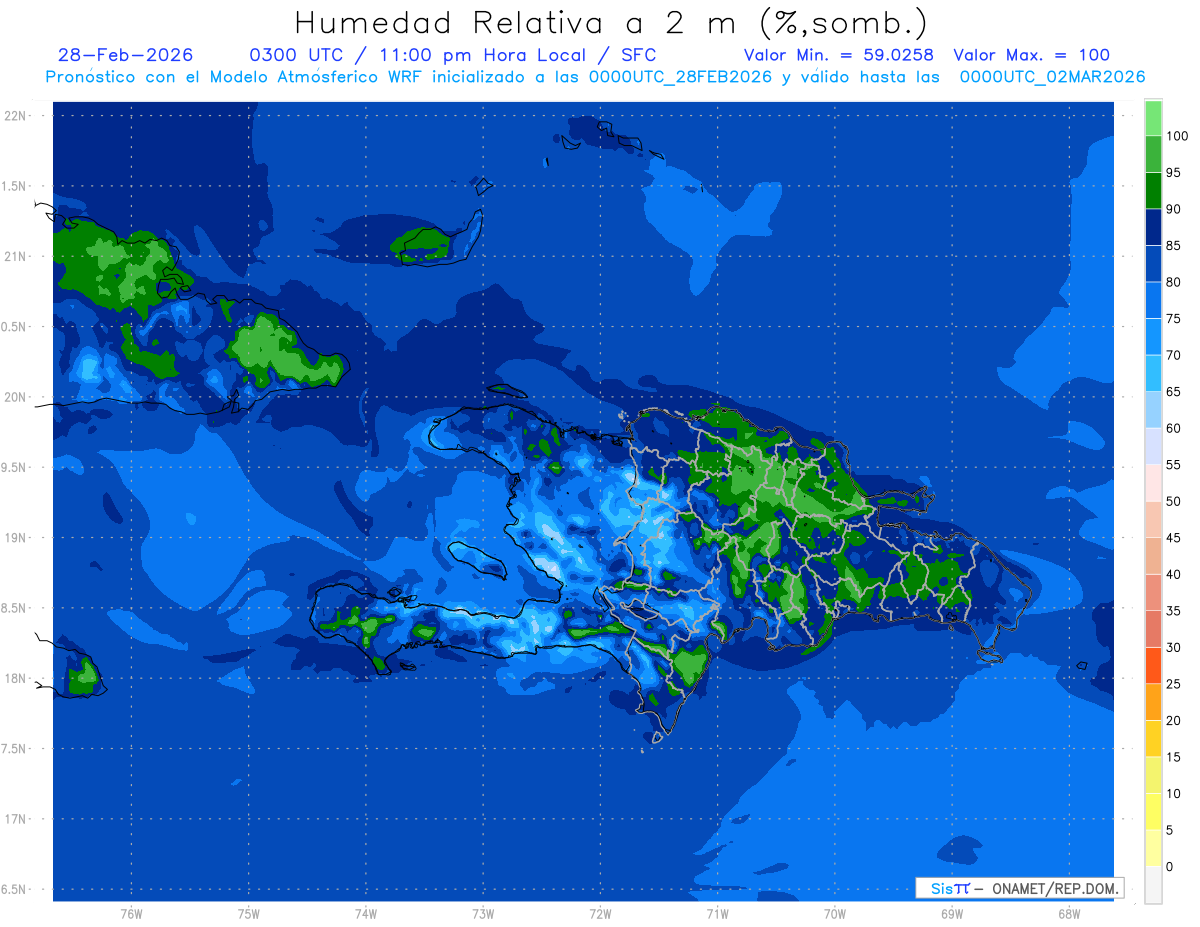Viewport: 1200px width, 927px height.
Task: Click the legend scale value '95'
Action: click(x=1173, y=172)
